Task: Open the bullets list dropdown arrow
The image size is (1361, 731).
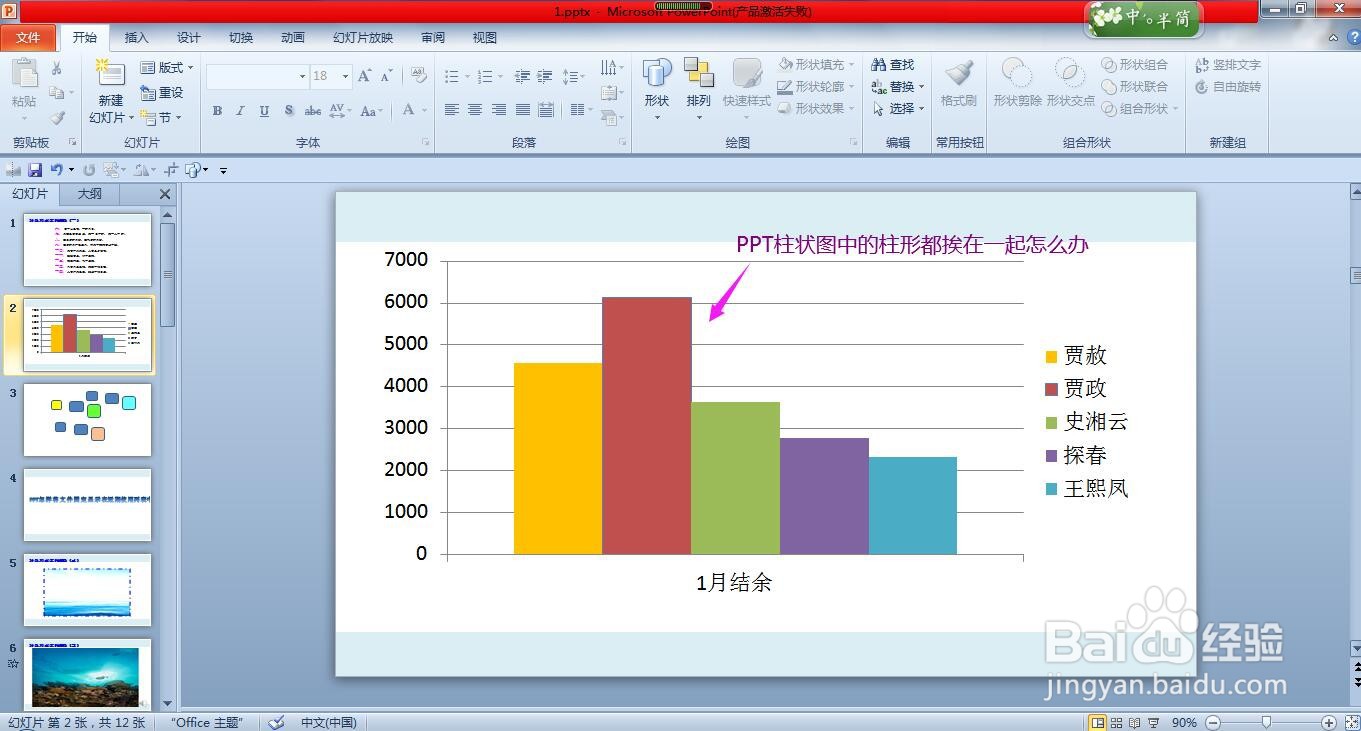Action: 467,76
